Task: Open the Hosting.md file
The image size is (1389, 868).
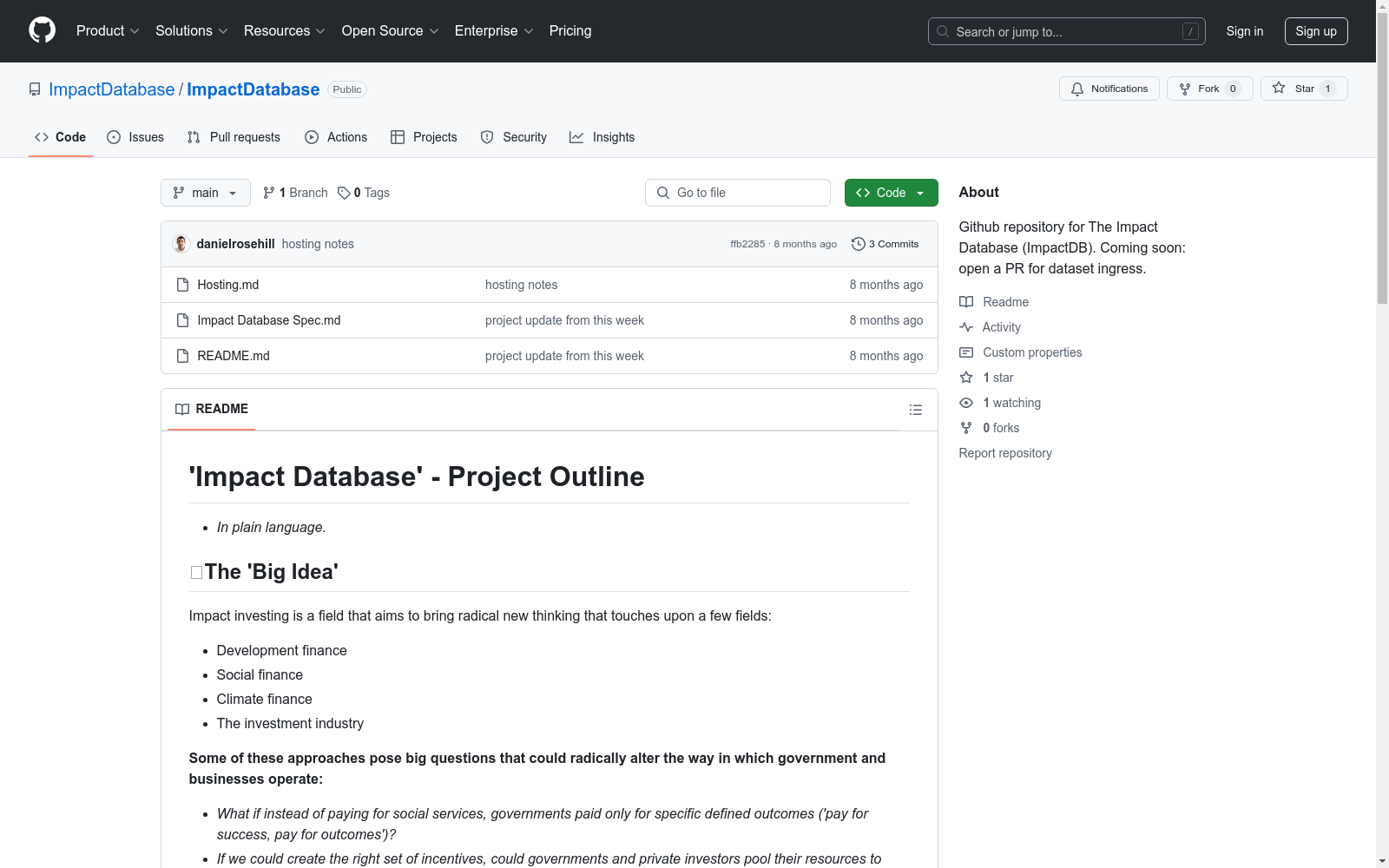Action: click(228, 285)
